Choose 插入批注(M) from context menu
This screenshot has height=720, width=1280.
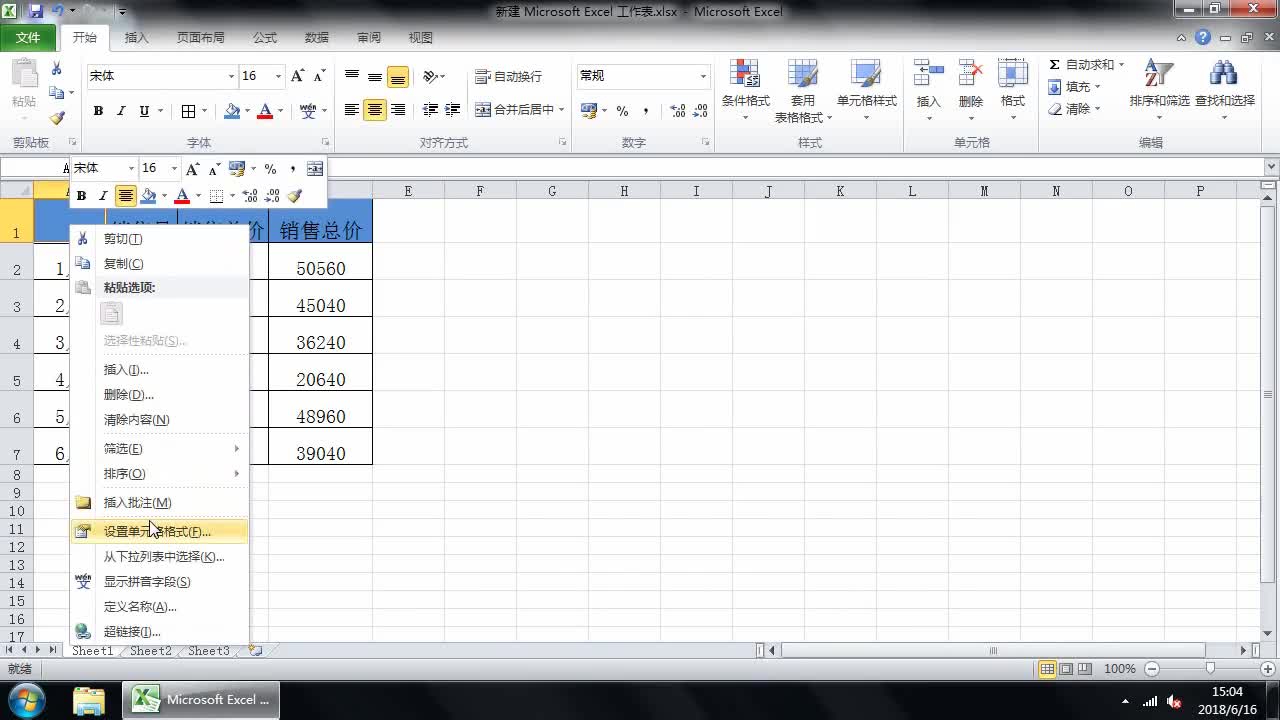click(159, 503)
